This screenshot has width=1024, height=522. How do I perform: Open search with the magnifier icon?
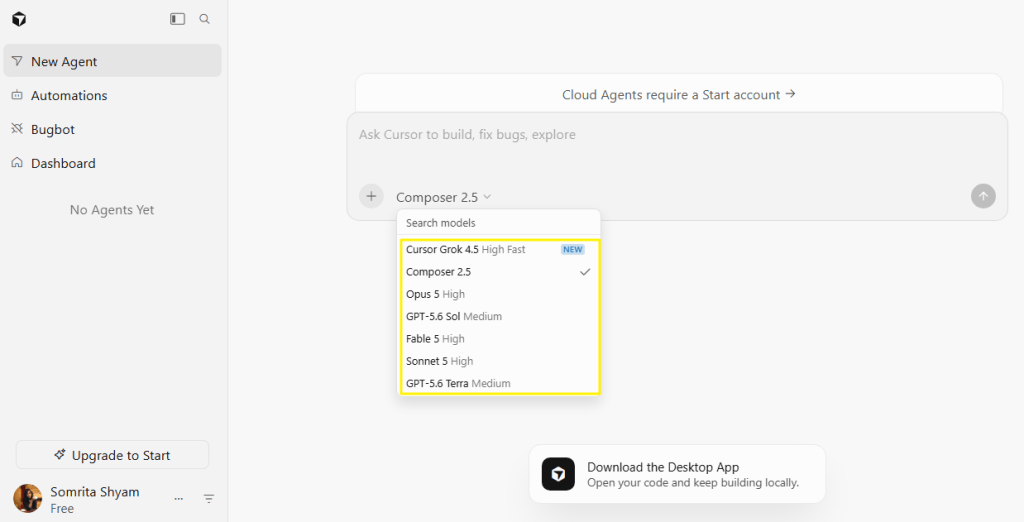click(204, 19)
